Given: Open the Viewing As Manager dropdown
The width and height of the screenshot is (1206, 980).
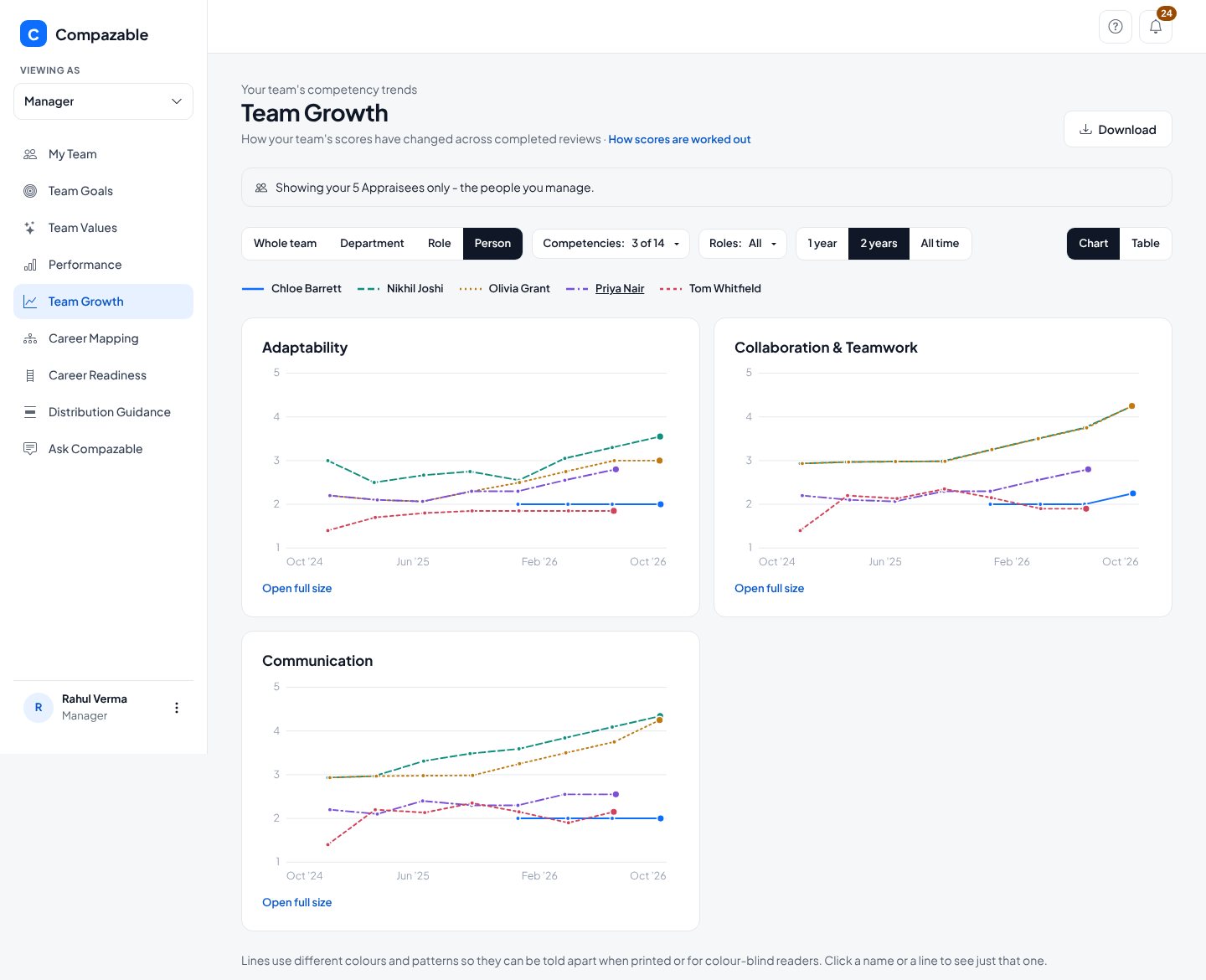Looking at the screenshot, I should tap(104, 101).
